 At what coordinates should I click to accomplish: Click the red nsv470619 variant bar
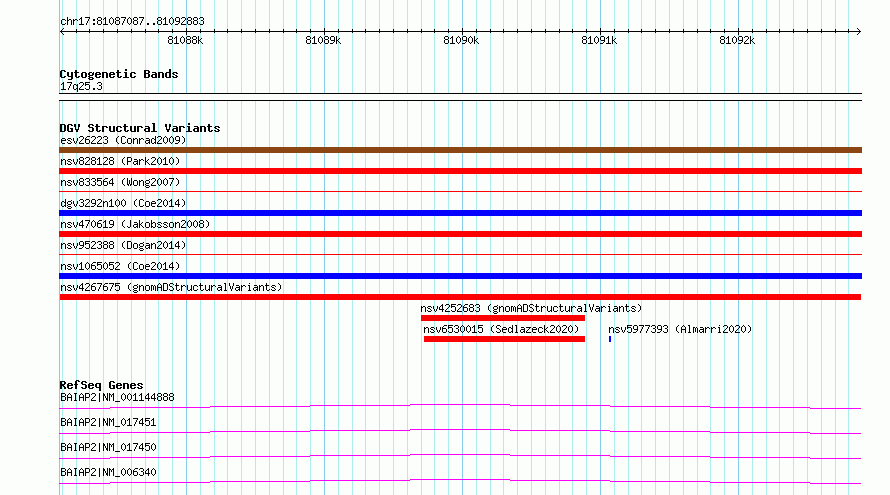point(460,234)
